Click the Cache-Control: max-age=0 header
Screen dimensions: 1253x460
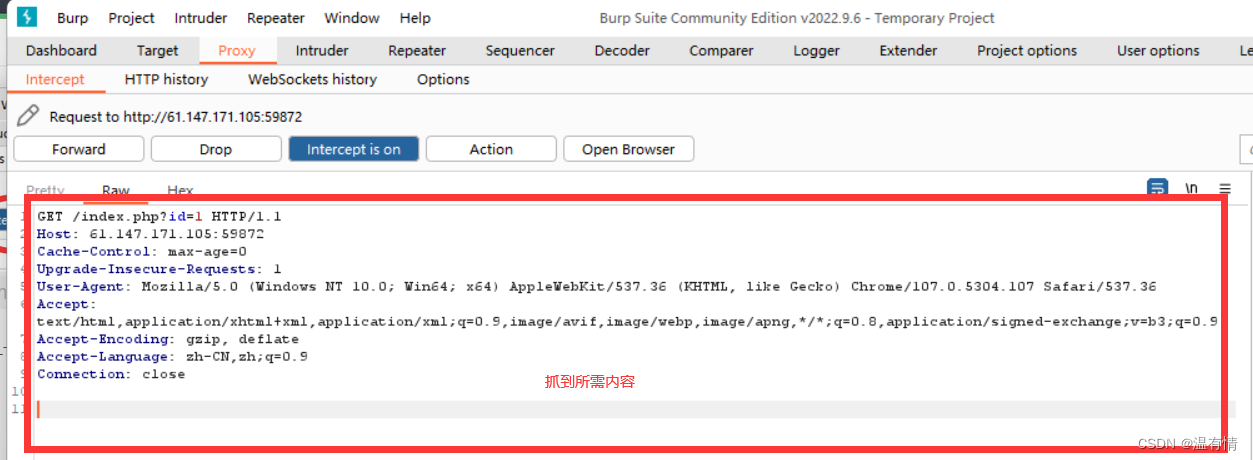[142, 252]
